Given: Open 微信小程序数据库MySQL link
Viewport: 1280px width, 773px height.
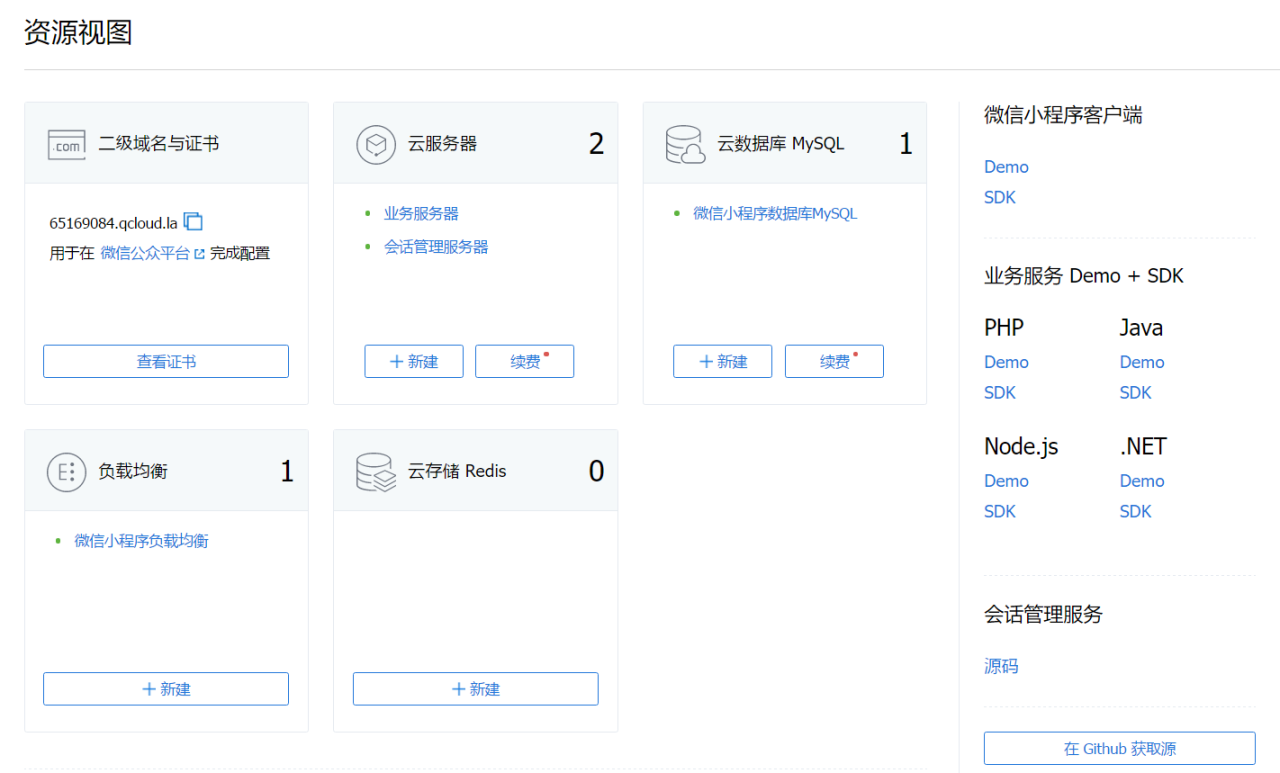Looking at the screenshot, I should point(775,214).
